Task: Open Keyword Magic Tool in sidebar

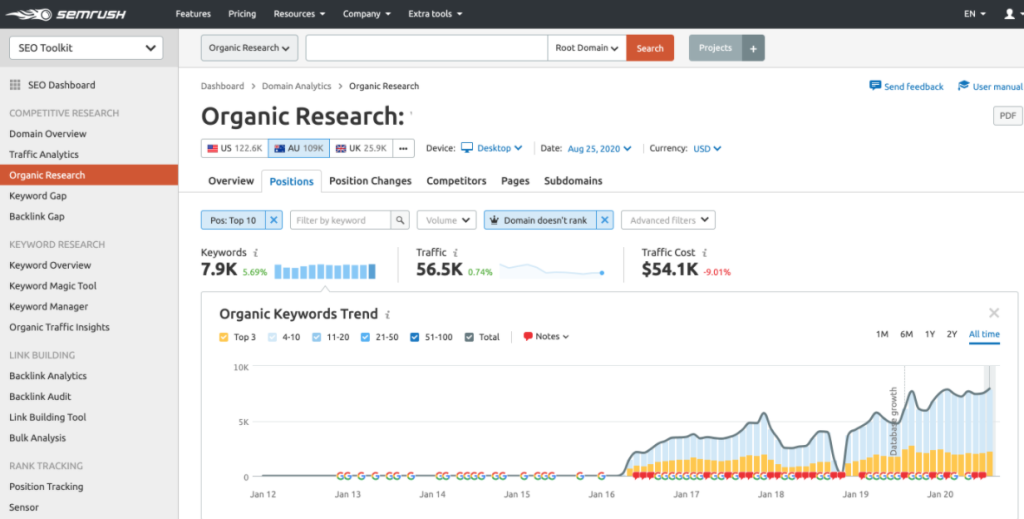Action: pyautogui.click(x=53, y=286)
